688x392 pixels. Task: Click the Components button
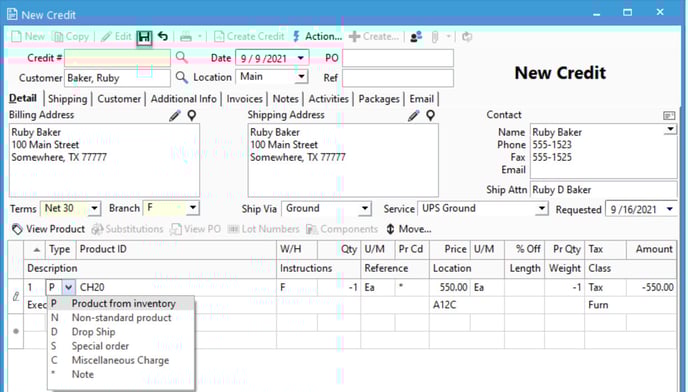tap(342, 229)
